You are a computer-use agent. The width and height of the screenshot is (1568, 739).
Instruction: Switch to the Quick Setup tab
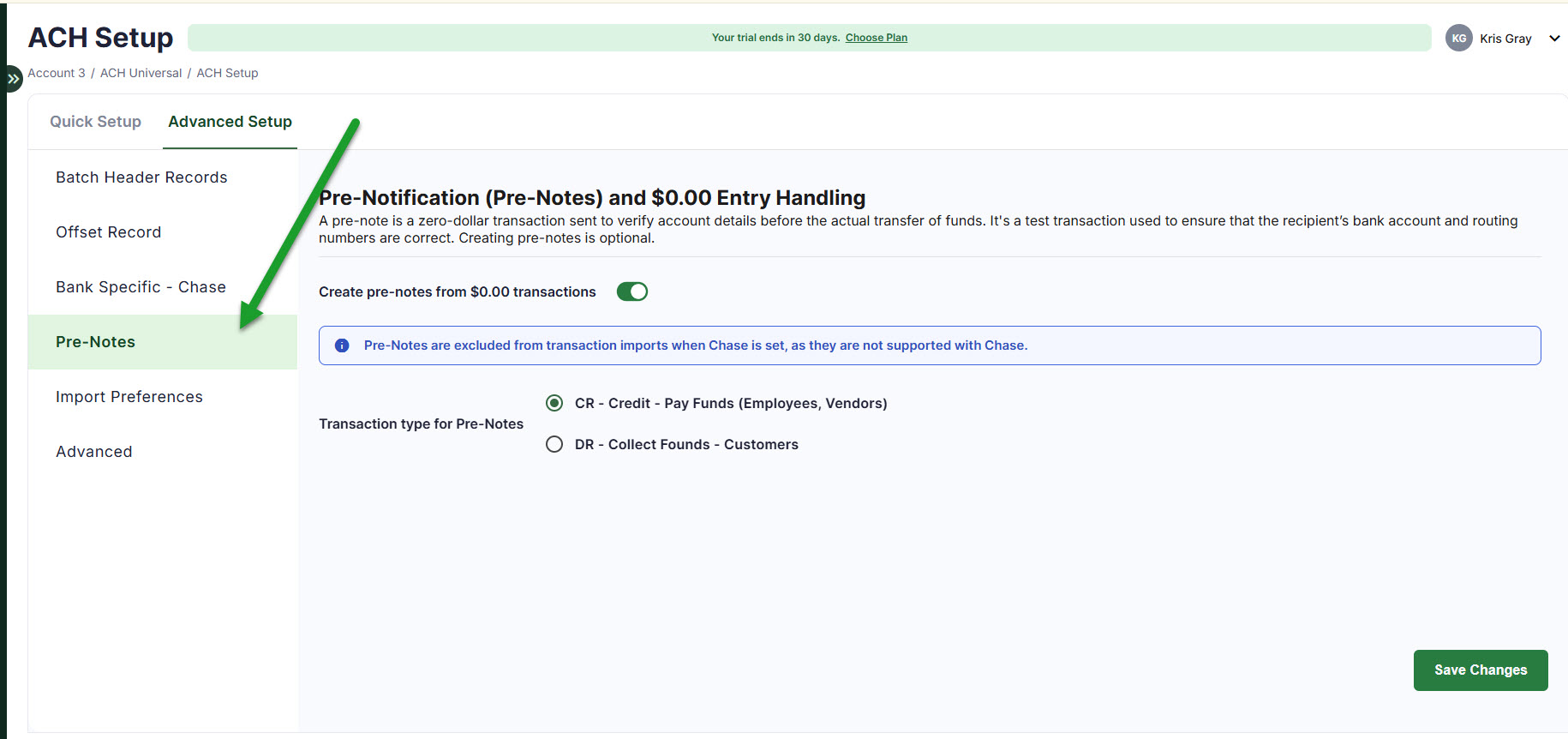pos(95,122)
